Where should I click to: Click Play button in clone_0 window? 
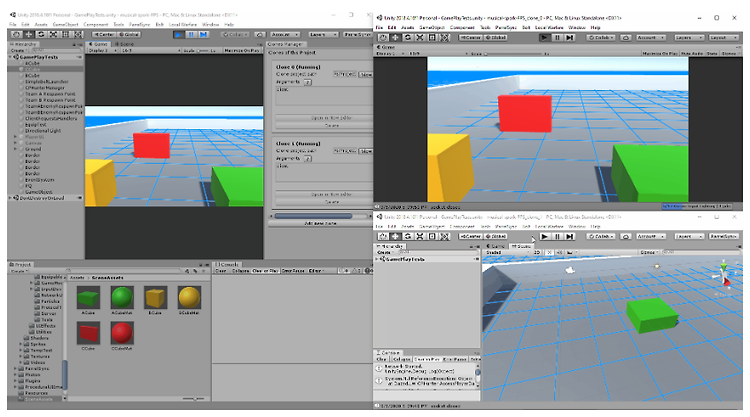pos(544,37)
